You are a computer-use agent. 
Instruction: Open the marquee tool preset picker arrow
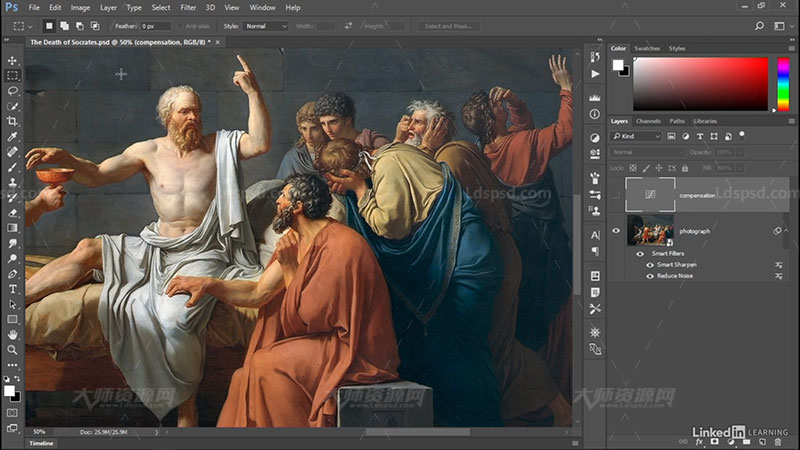pos(30,26)
